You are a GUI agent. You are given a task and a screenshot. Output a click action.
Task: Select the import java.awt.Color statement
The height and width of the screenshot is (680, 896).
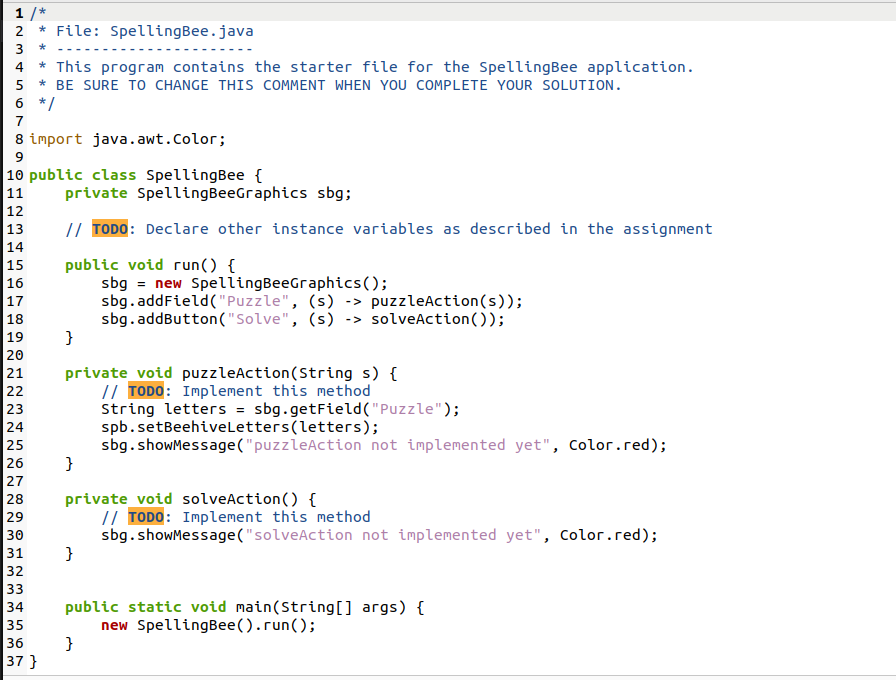pyautogui.click(x=127, y=138)
